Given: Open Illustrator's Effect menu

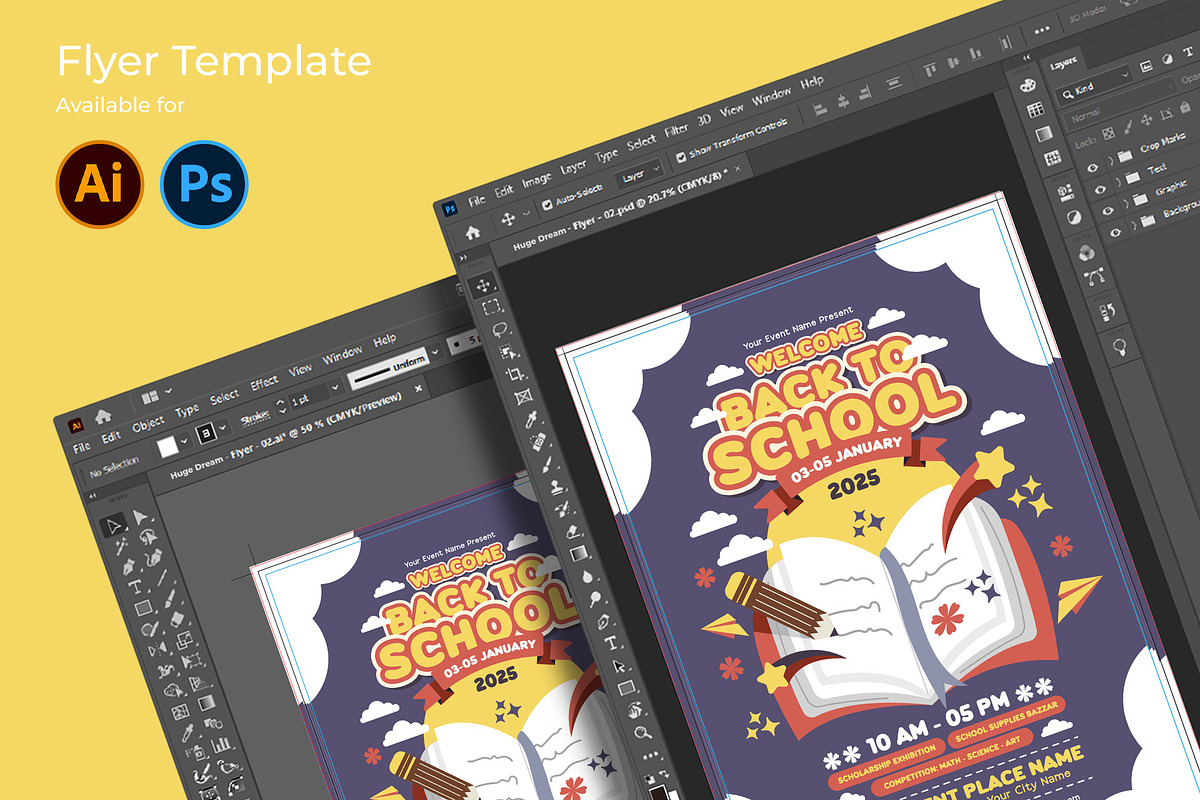Looking at the screenshot, I should click(x=264, y=382).
